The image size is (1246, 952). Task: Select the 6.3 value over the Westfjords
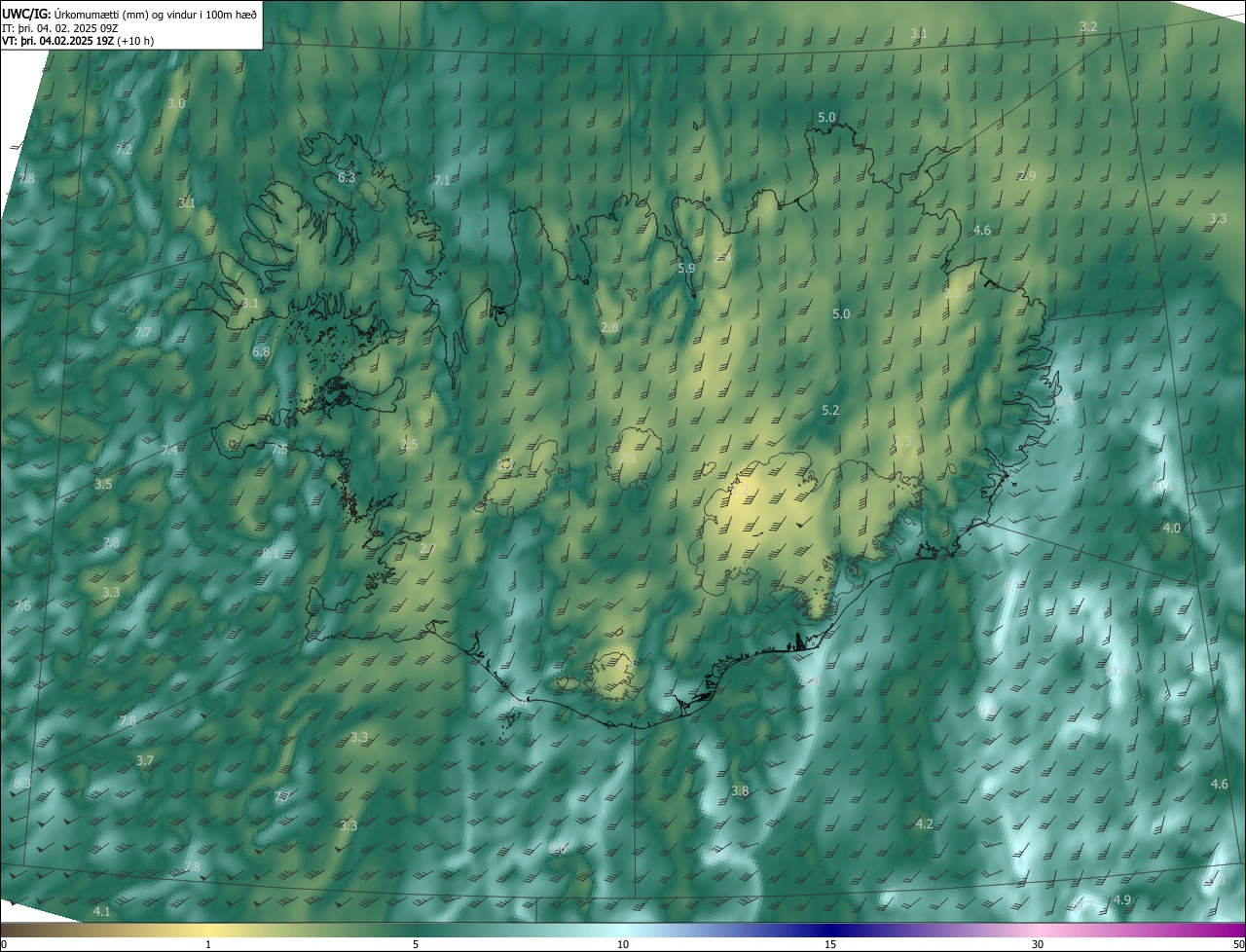click(347, 177)
